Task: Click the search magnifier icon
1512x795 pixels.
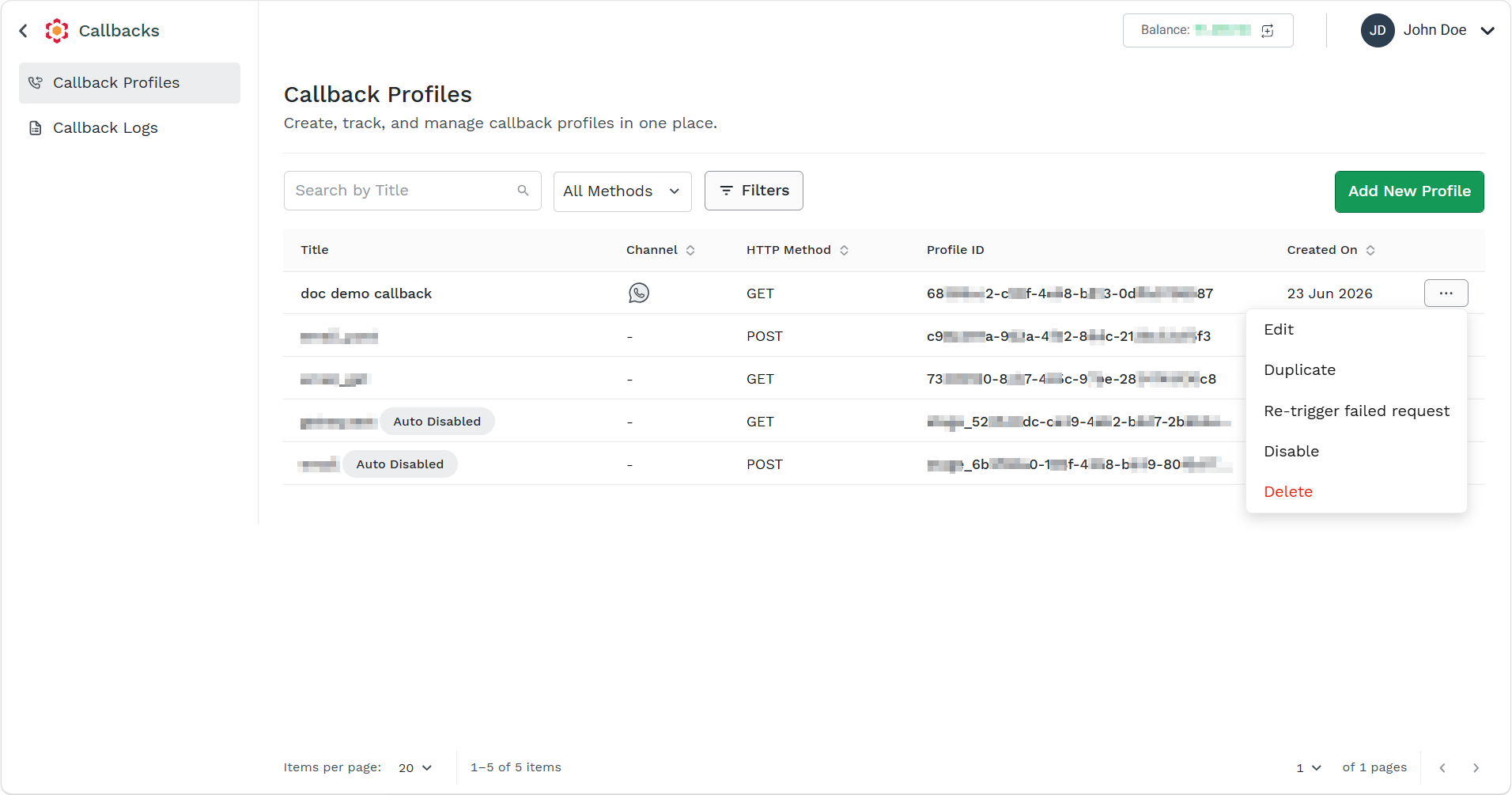Action: coord(523,191)
